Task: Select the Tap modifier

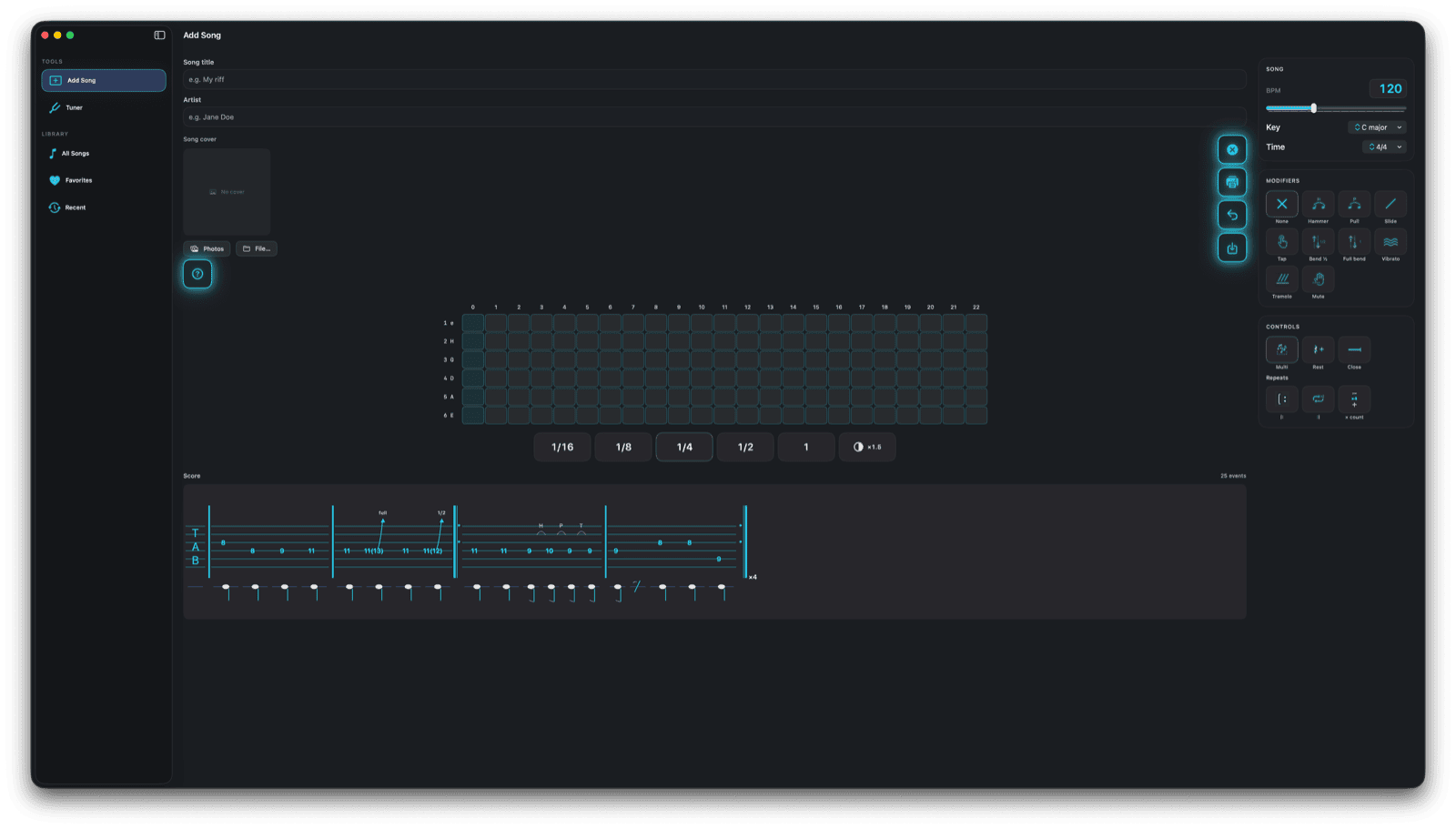Action: coord(1281,241)
